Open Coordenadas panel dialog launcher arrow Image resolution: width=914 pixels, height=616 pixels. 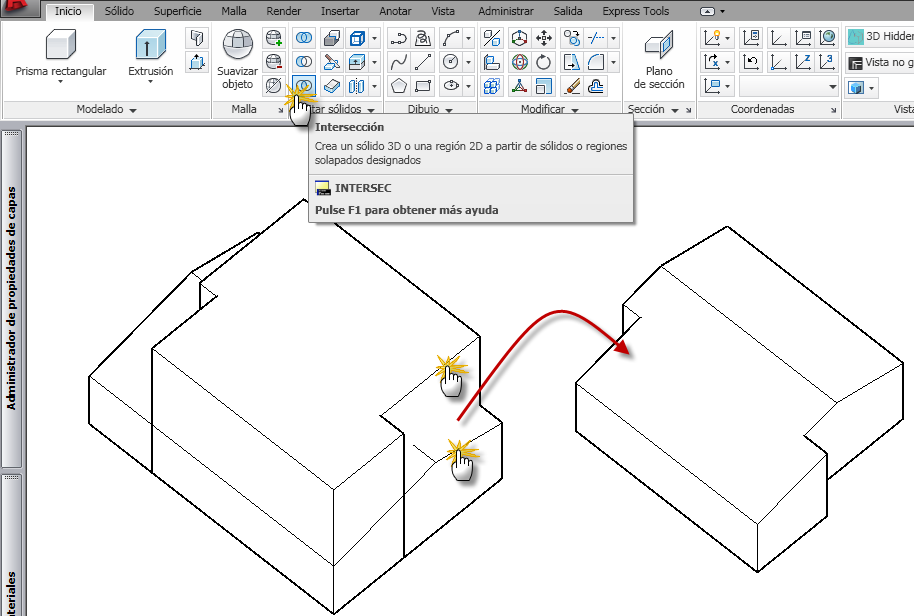pyautogui.click(x=834, y=110)
